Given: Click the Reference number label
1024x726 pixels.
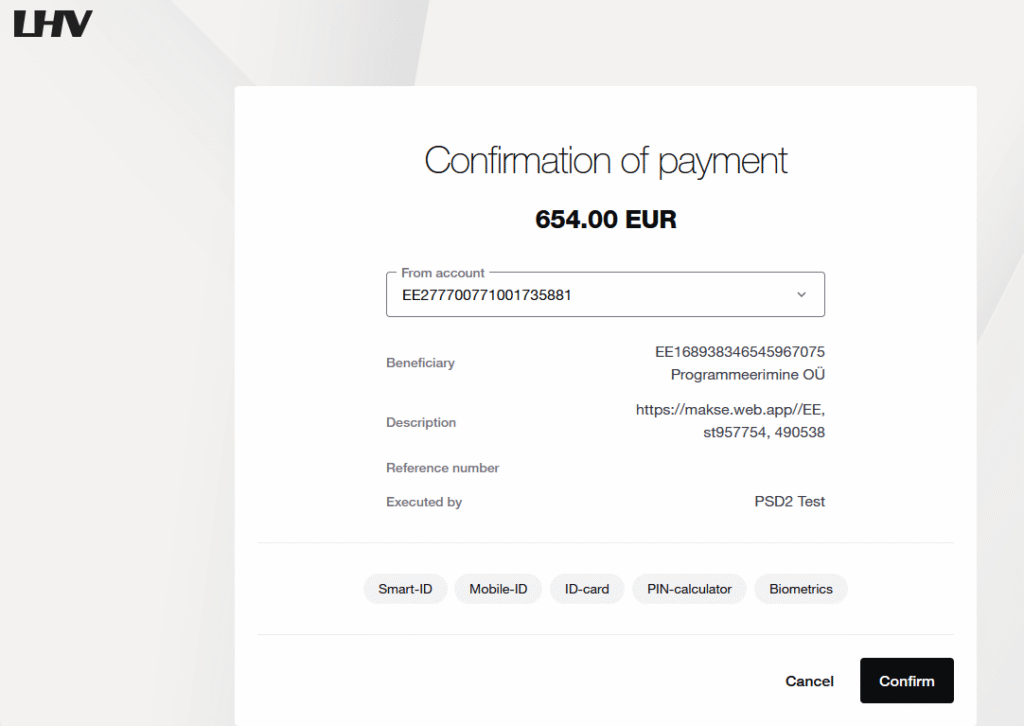Looking at the screenshot, I should coord(442,468).
